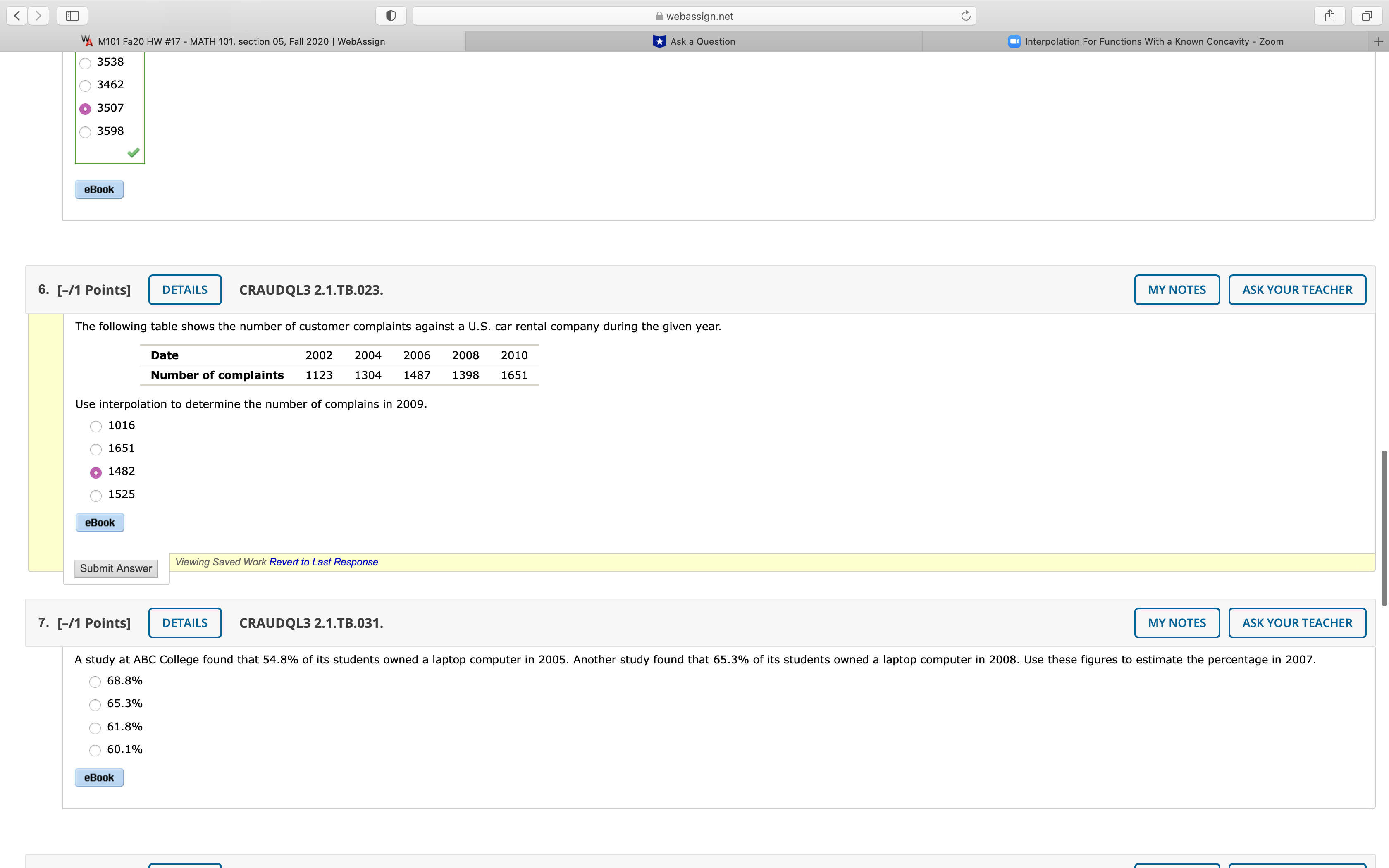The image size is (1389, 868).
Task: Click the reload page icon
Action: coord(965,16)
